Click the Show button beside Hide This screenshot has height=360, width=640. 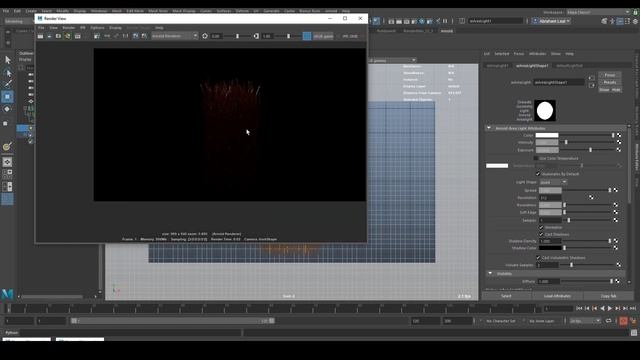(x=604, y=90)
